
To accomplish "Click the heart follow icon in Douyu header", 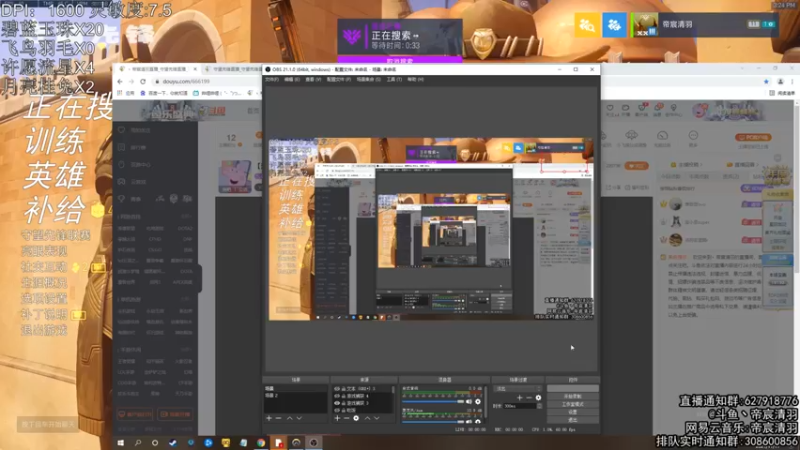I will pyautogui.click(x=610, y=108).
